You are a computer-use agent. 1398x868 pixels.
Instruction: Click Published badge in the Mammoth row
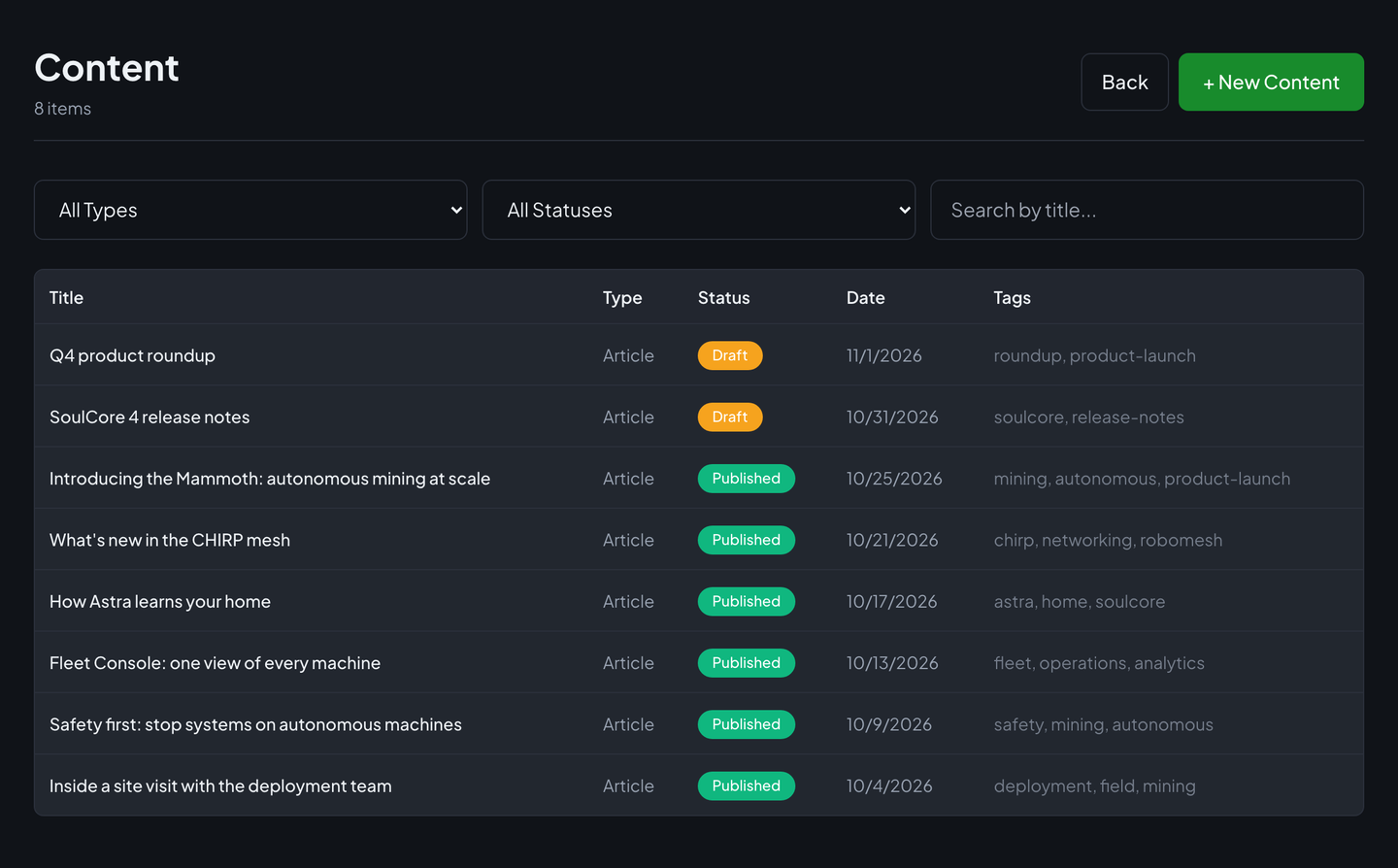747,479
